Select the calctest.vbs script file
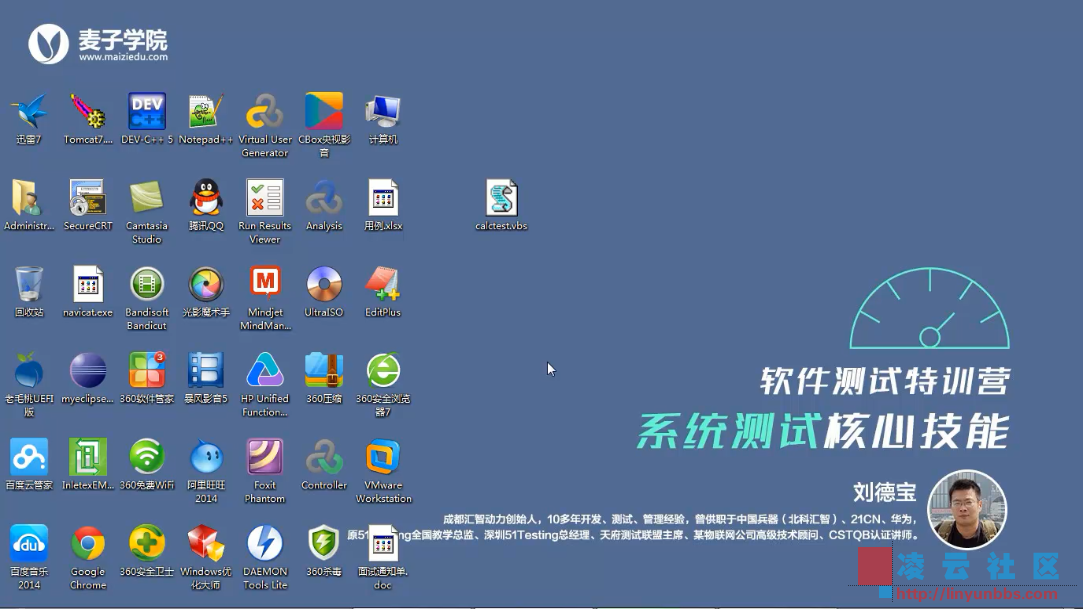The height and width of the screenshot is (609, 1083). pyautogui.click(x=501, y=197)
